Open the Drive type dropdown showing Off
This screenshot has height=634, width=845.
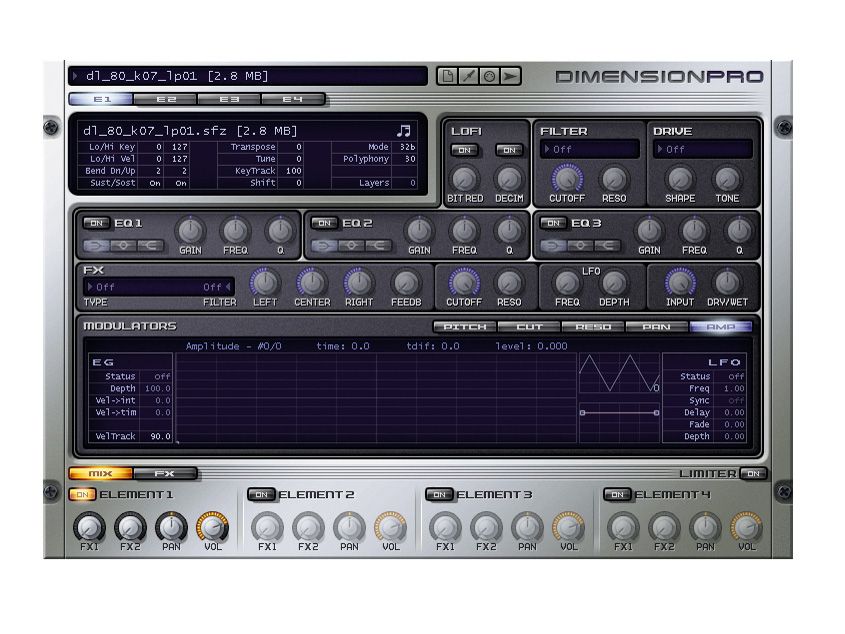tap(702, 149)
